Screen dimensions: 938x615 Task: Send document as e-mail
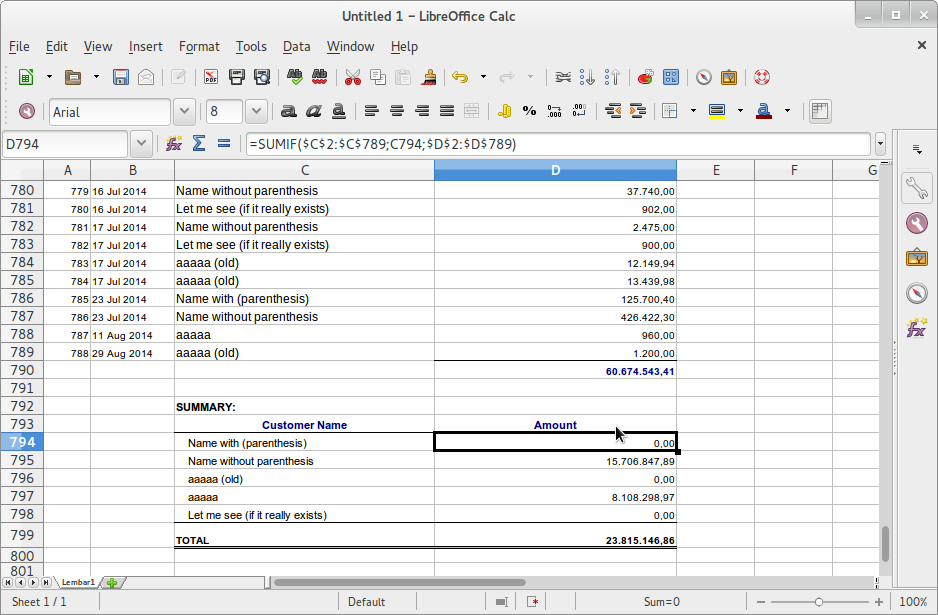(146, 77)
